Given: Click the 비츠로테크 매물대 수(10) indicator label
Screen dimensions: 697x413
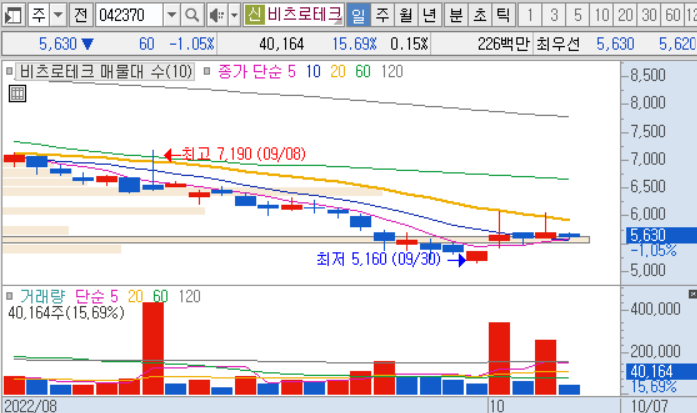Looking at the screenshot, I should tap(105, 72).
